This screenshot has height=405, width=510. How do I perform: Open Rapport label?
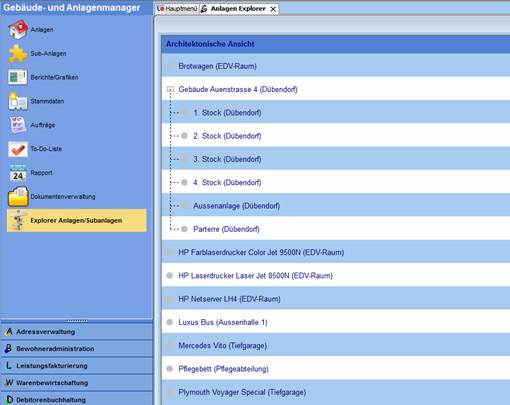click(41, 173)
